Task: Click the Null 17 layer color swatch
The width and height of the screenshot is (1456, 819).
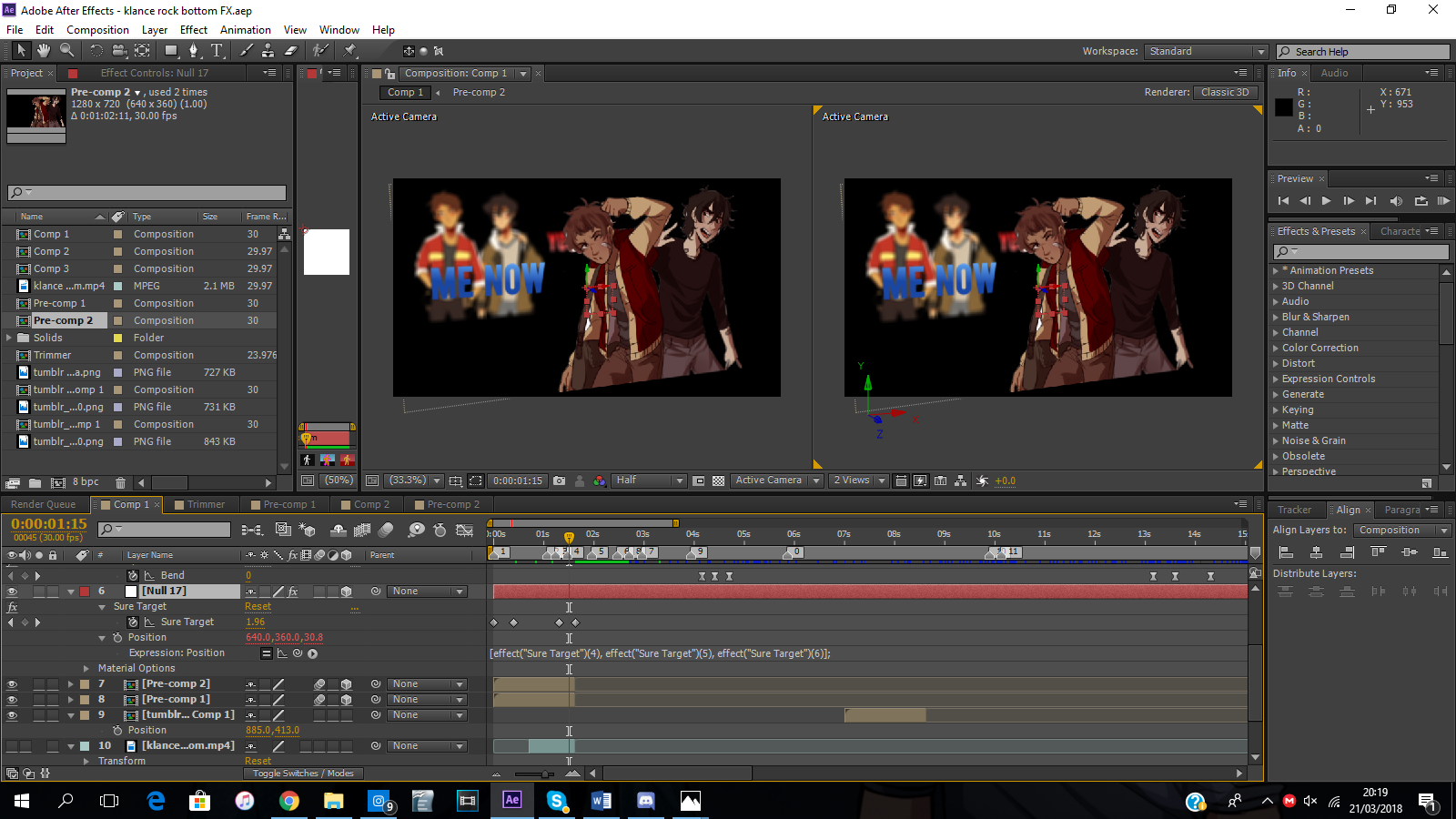Action: coord(85,591)
